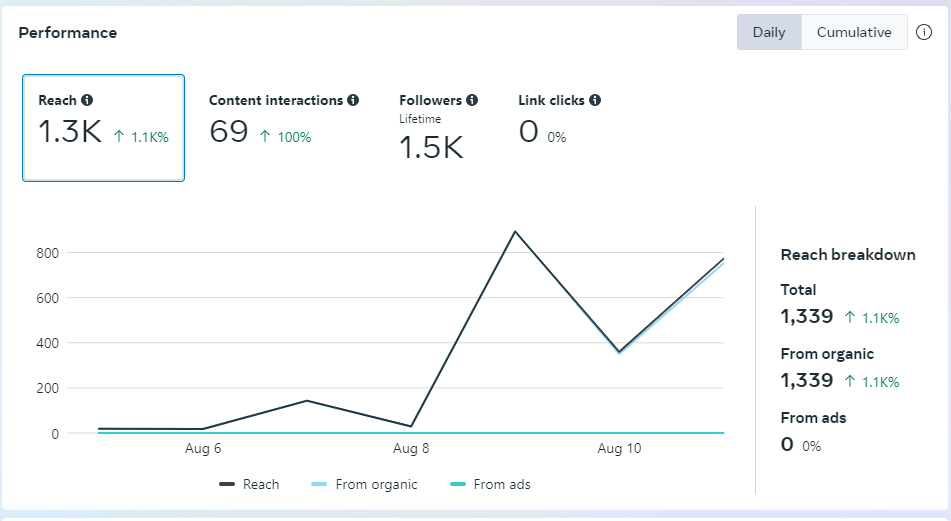Viewport: 951px width, 521px height.
Task: Click the Aug 8 axis label
Action: click(x=411, y=449)
